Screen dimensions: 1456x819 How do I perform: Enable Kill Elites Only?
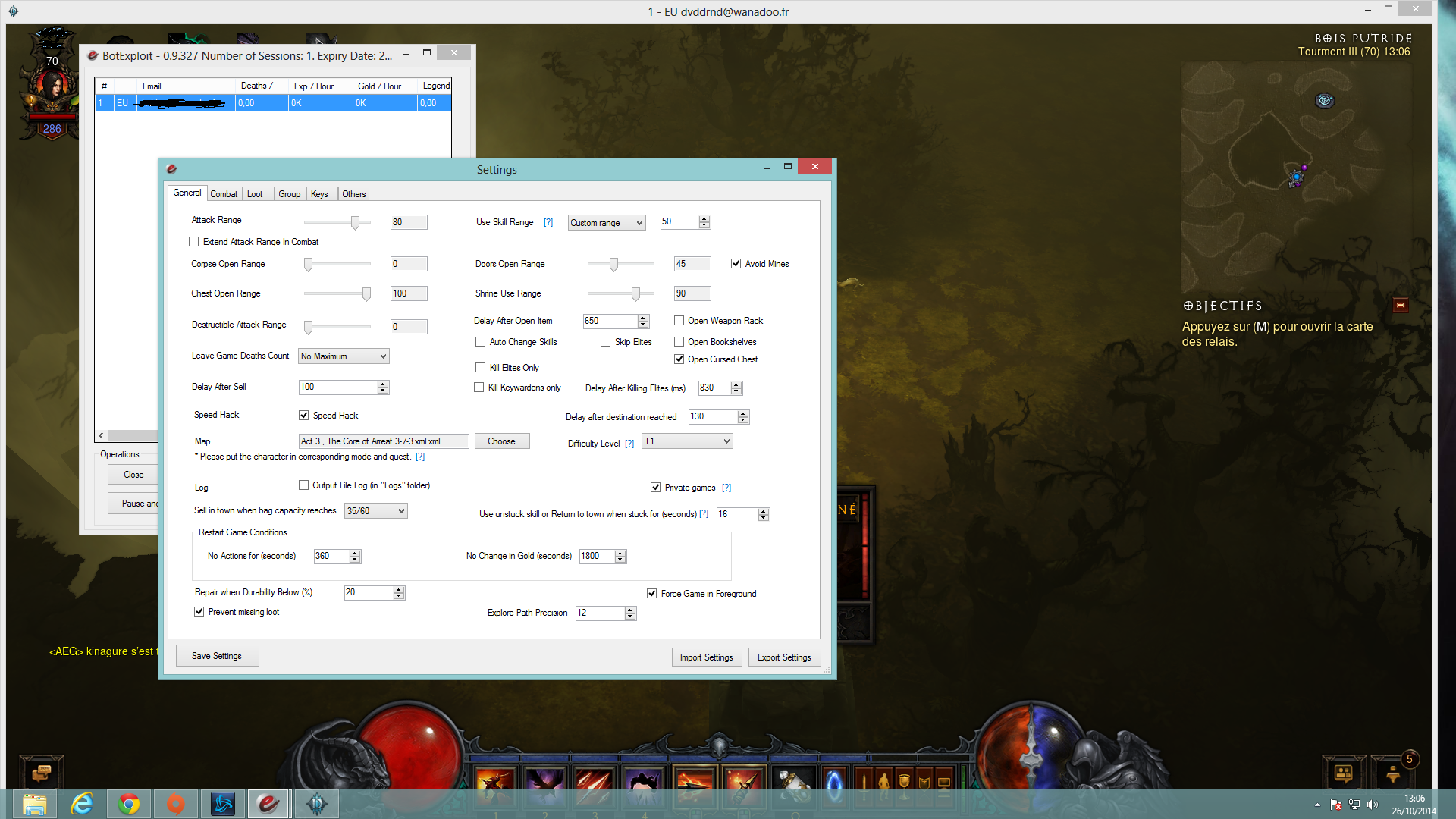480,368
